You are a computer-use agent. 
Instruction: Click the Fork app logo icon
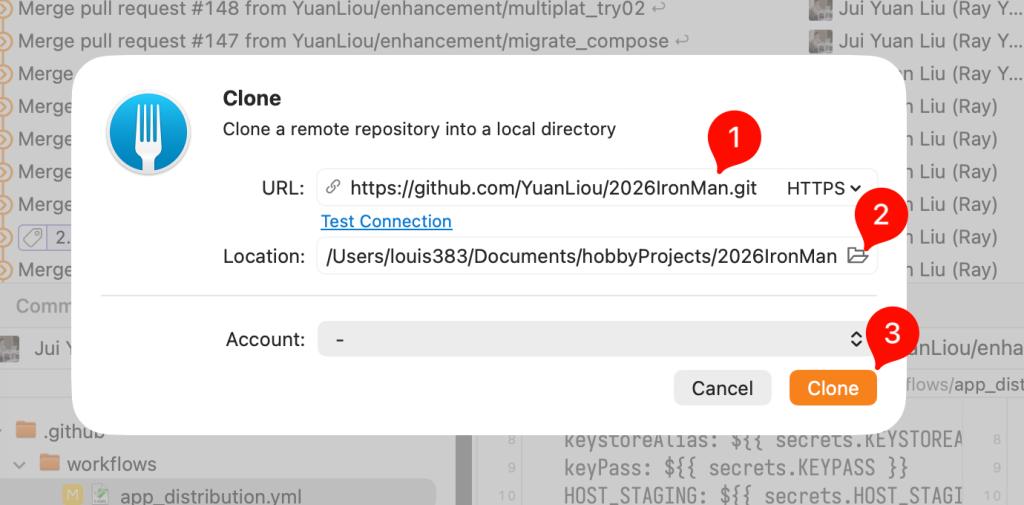[148, 132]
